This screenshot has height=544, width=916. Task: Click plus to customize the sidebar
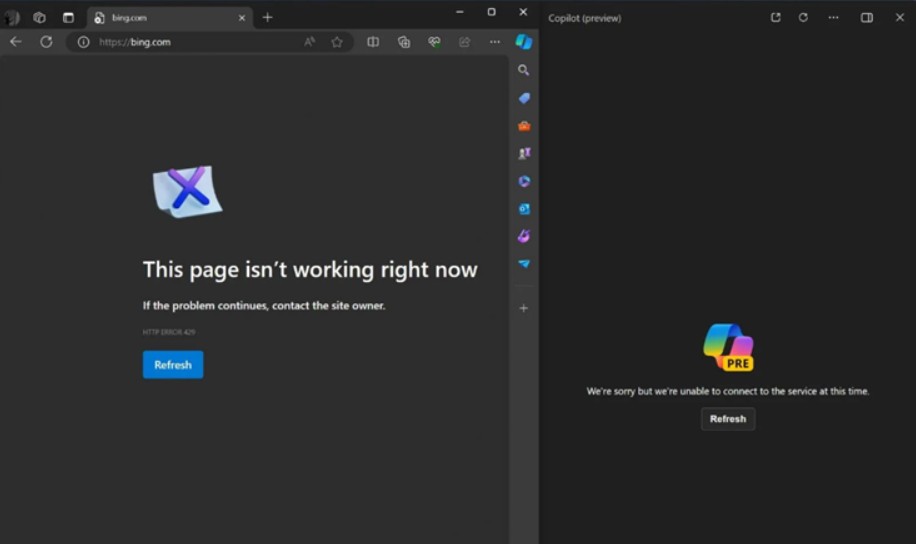[523, 308]
